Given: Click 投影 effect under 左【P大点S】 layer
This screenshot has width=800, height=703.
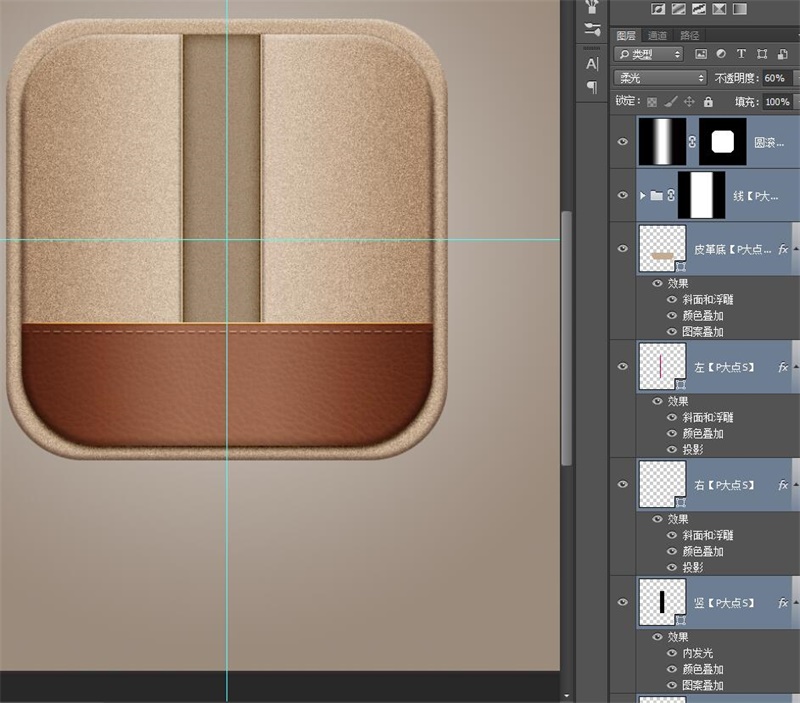Looking at the screenshot, I should click(693, 449).
